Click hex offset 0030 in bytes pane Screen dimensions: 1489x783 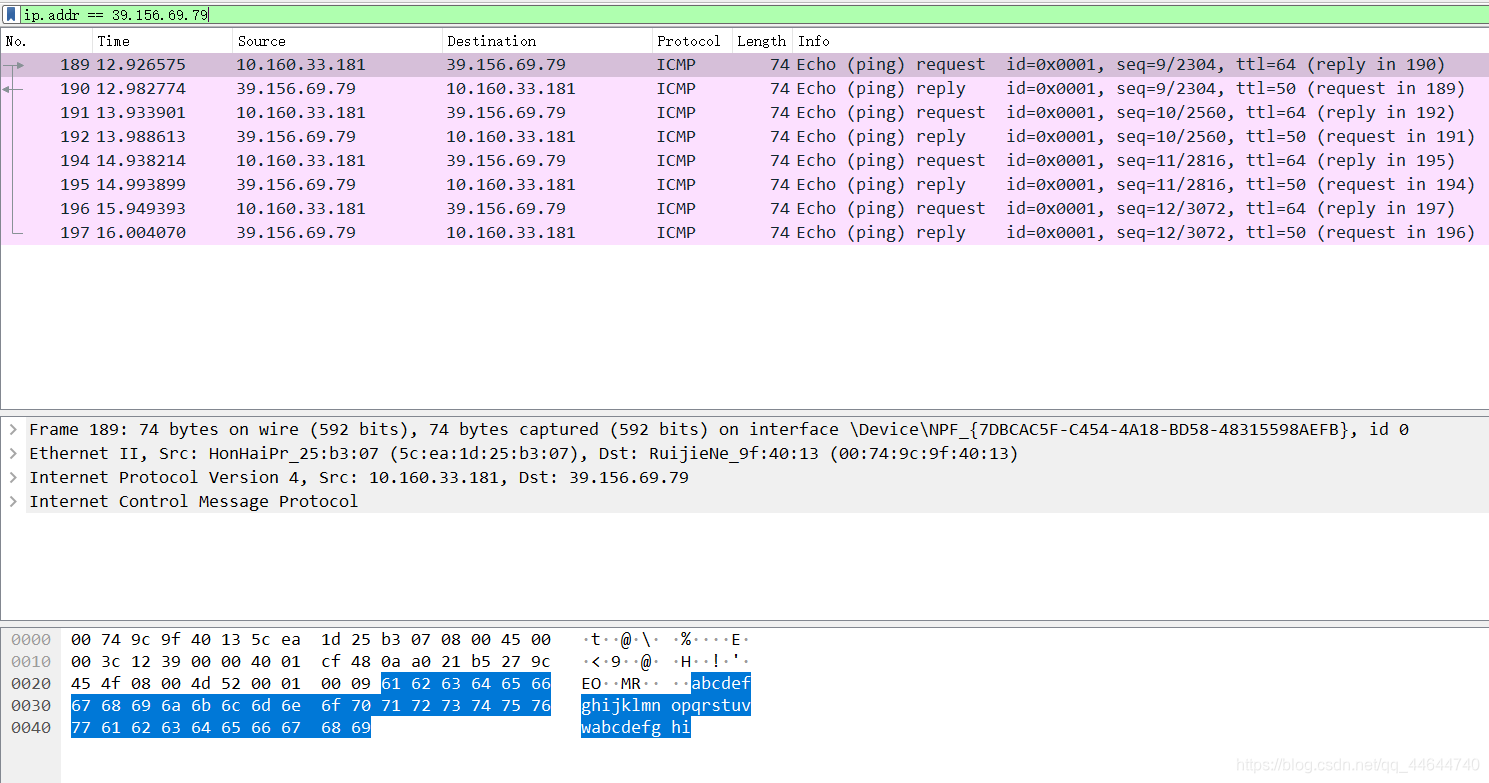pyautogui.click(x=31, y=706)
